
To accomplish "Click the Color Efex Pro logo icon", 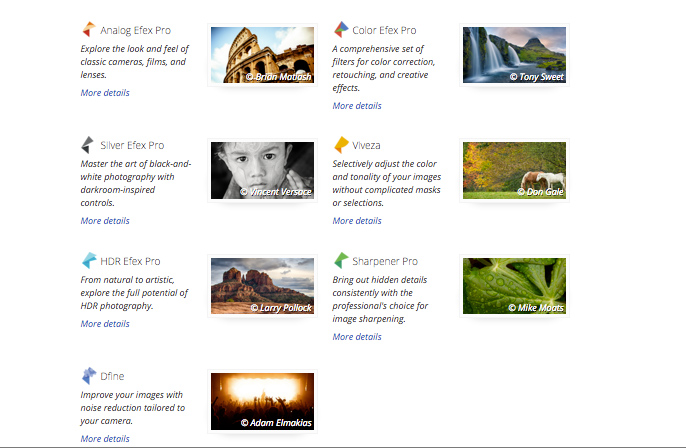I will tap(341, 29).
